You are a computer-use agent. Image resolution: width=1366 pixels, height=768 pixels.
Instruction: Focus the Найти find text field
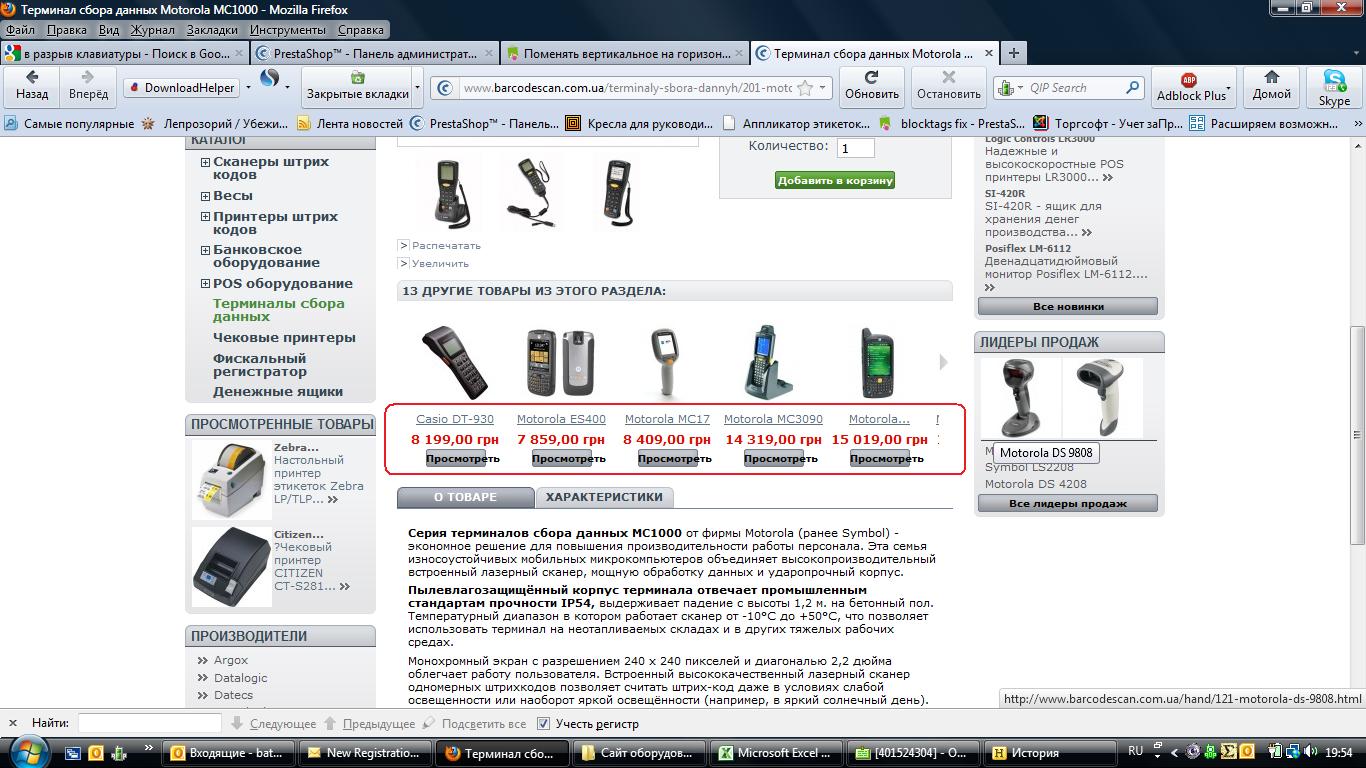point(149,723)
